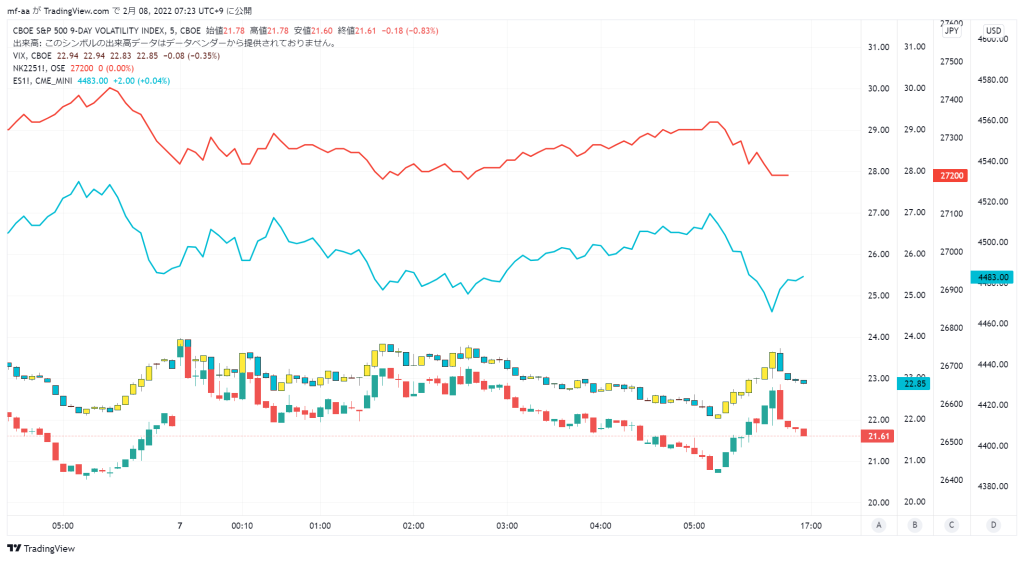This screenshot has width=1024, height=561.
Task: Click the cyan 22.85 price label
Action: (914, 384)
